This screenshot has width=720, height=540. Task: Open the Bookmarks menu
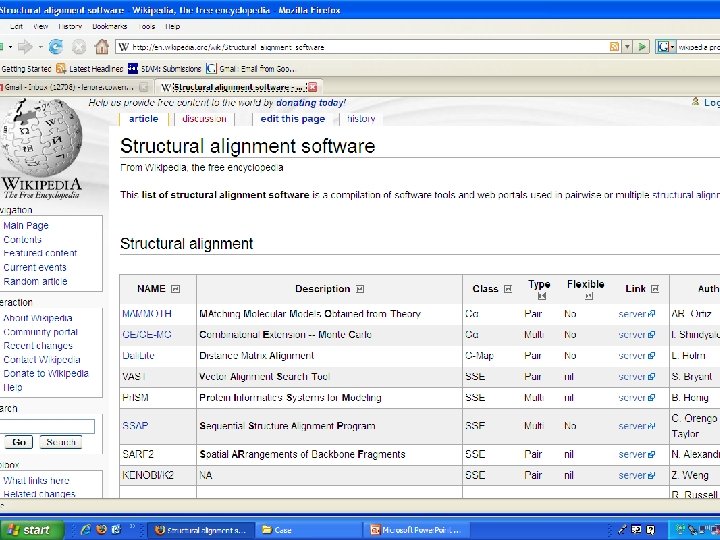click(109, 27)
